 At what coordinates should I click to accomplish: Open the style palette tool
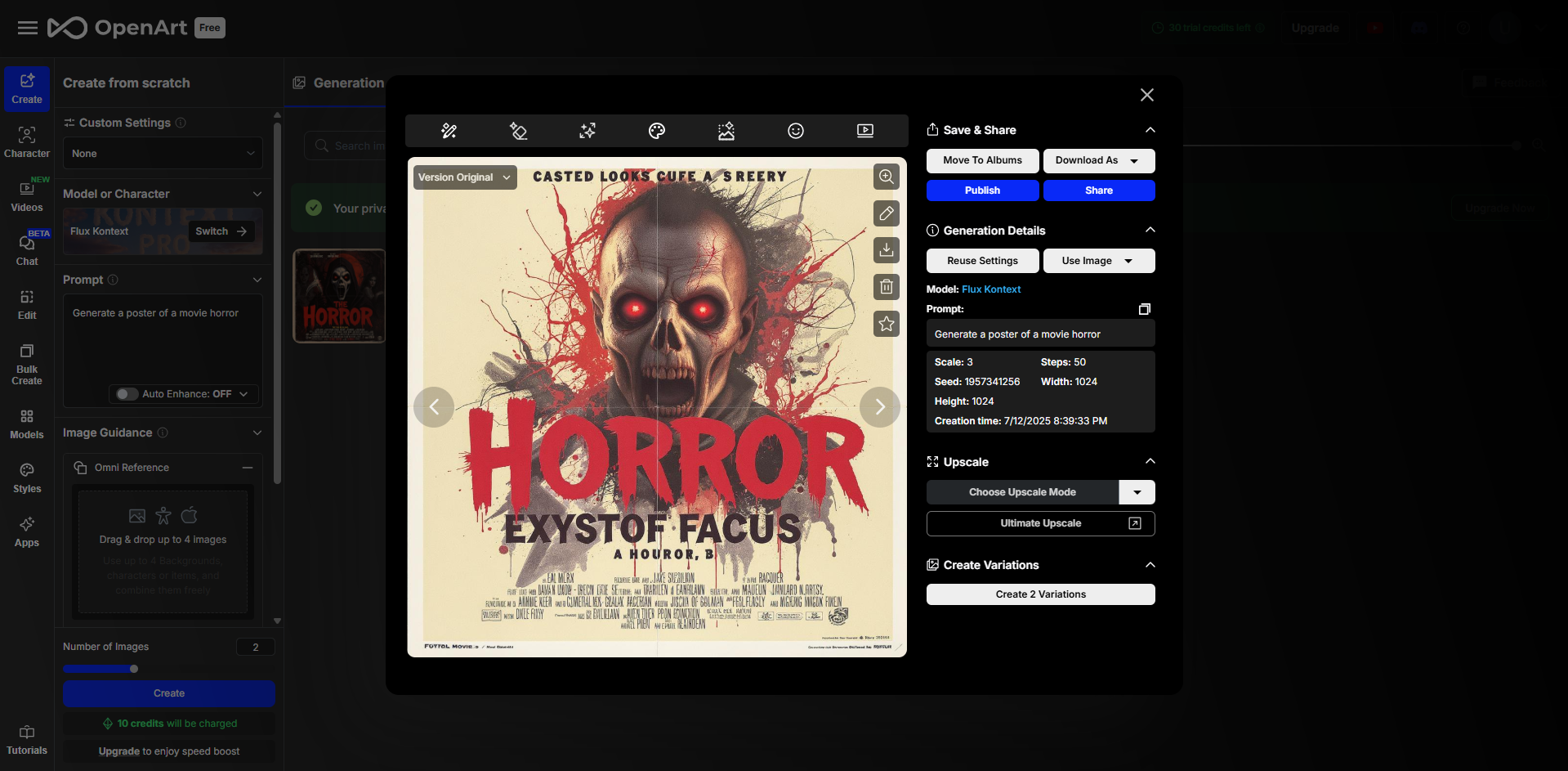[656, 130]
